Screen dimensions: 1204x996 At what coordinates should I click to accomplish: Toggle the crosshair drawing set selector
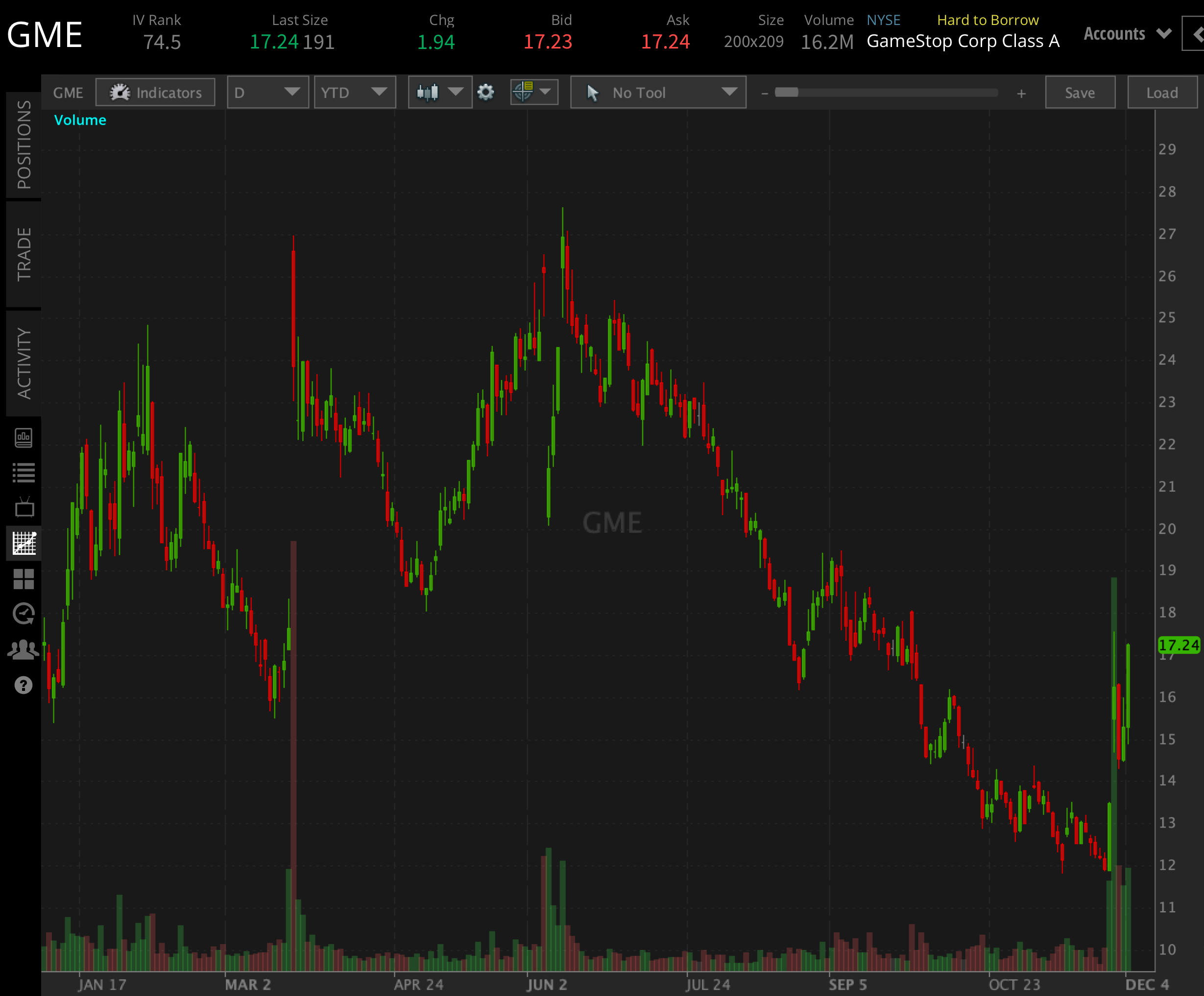click(533, 92)
